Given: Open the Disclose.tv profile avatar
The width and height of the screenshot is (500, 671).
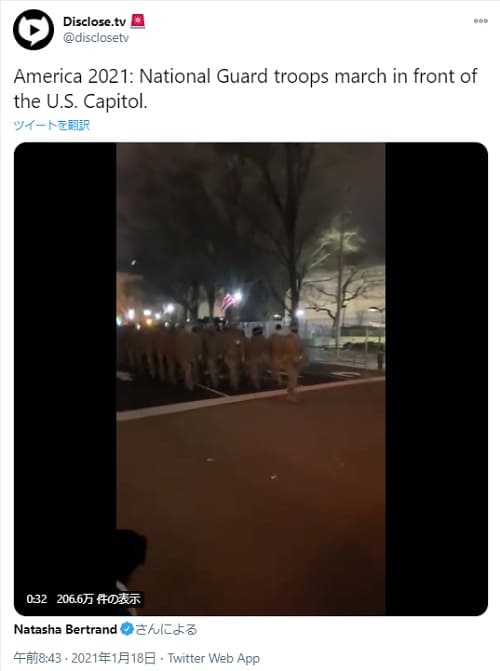Looking at the screenshot, I should [33, 30].
